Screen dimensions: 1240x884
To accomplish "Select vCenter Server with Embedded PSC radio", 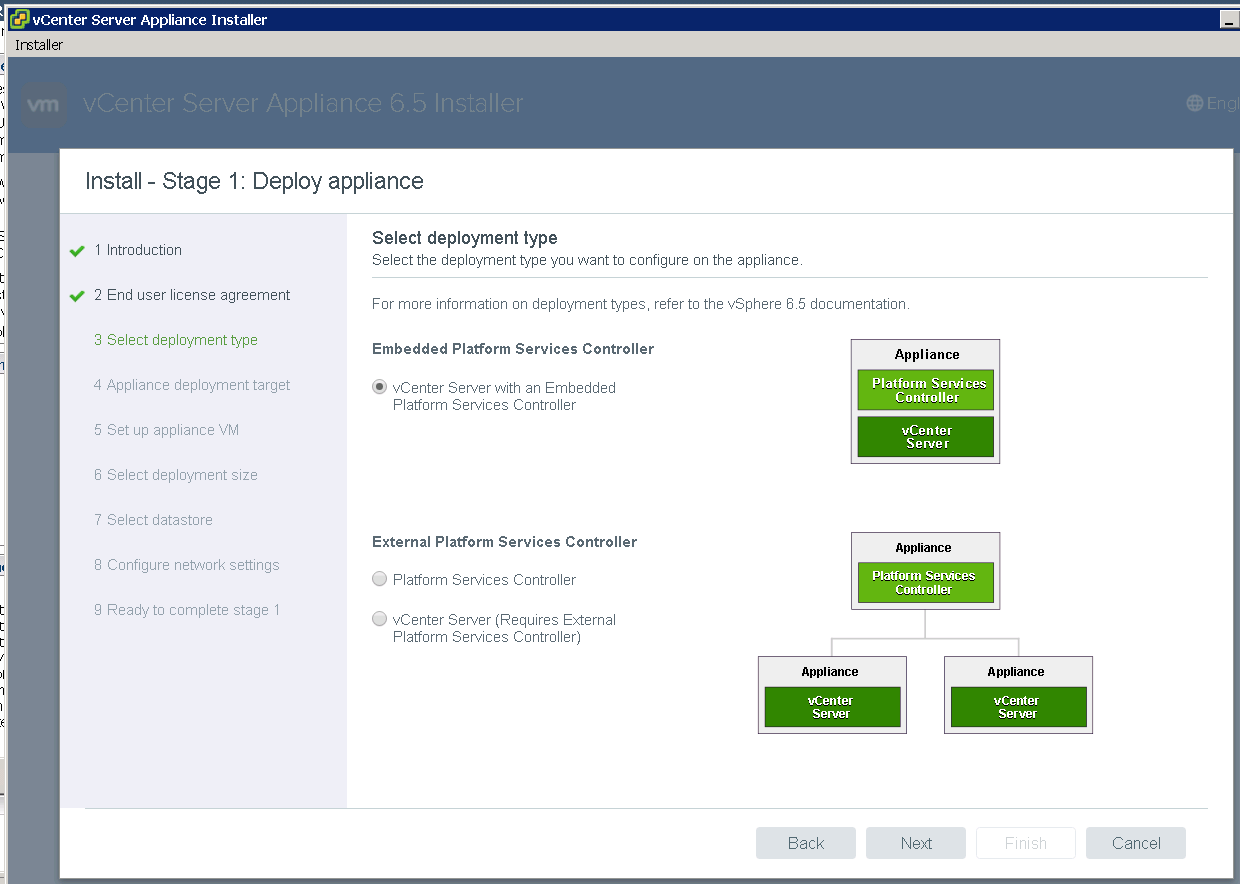I will tap(379, 387).
